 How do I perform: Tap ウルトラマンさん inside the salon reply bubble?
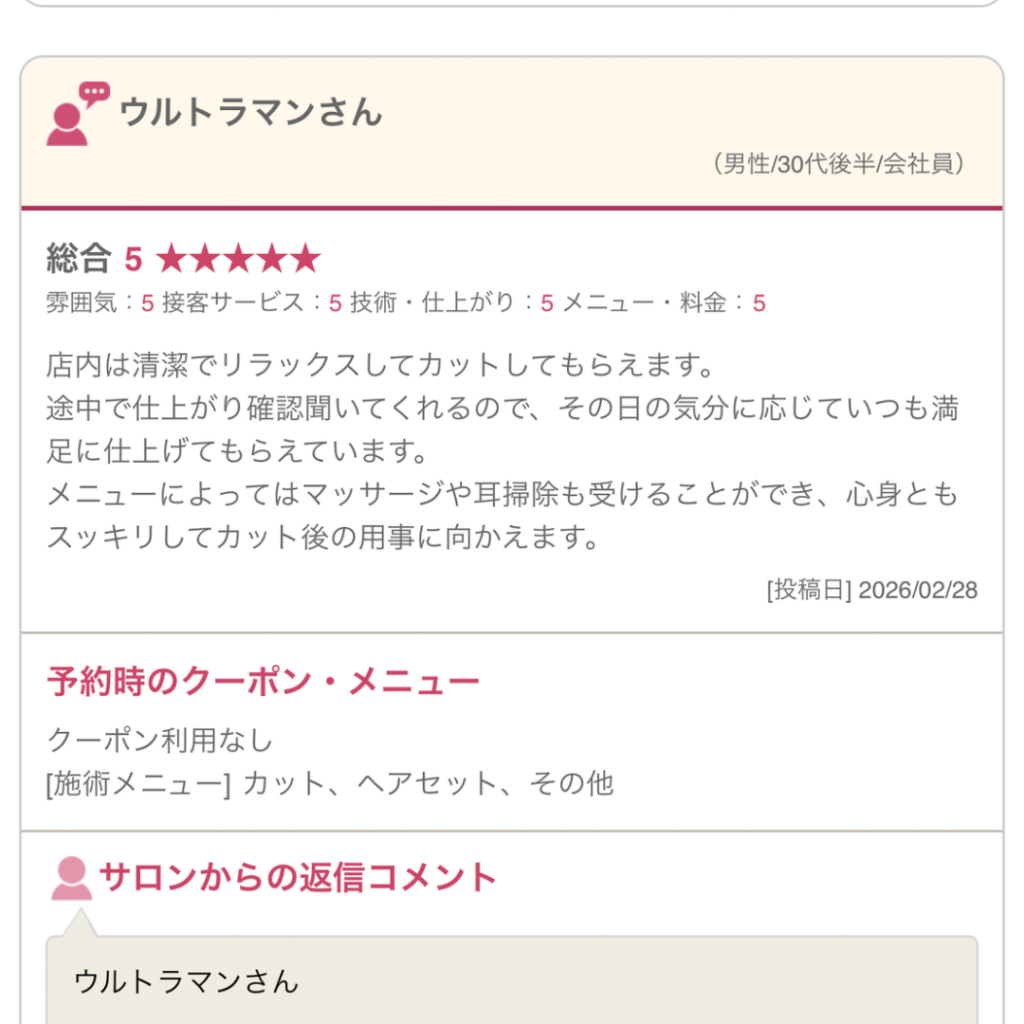187,981
